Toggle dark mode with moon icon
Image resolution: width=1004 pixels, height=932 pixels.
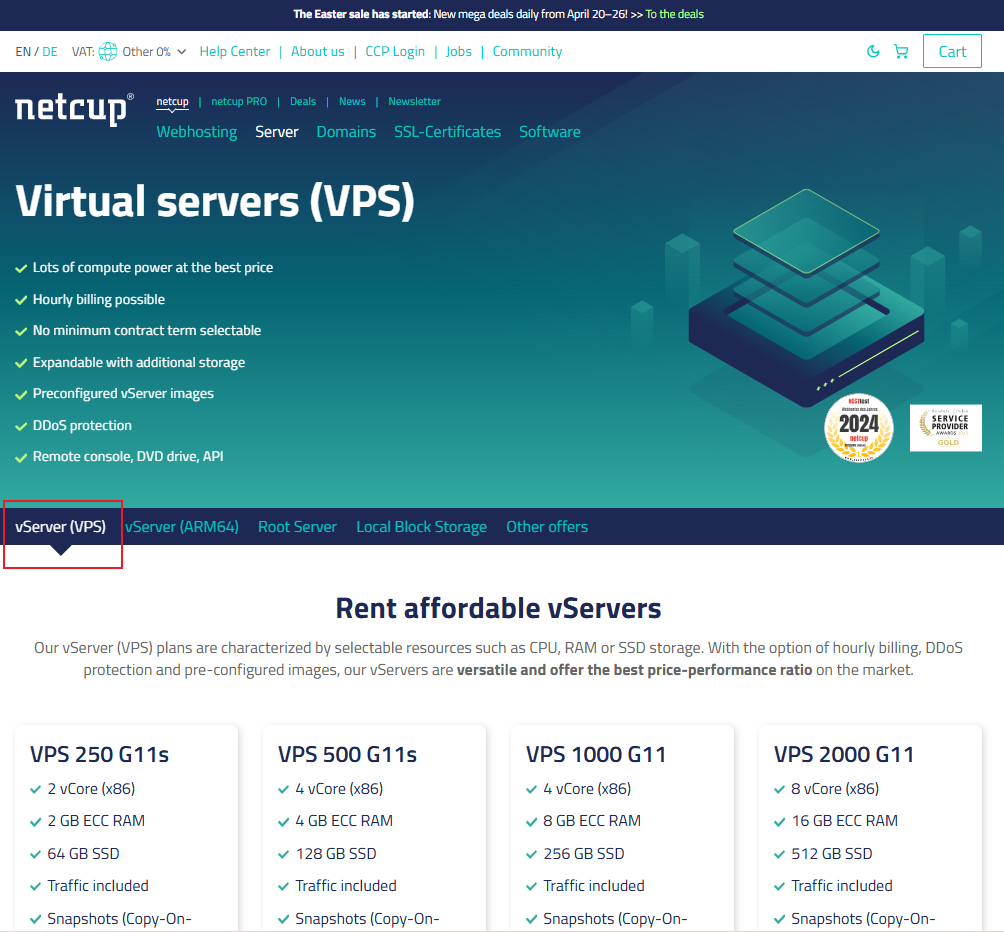pos(873,52)
